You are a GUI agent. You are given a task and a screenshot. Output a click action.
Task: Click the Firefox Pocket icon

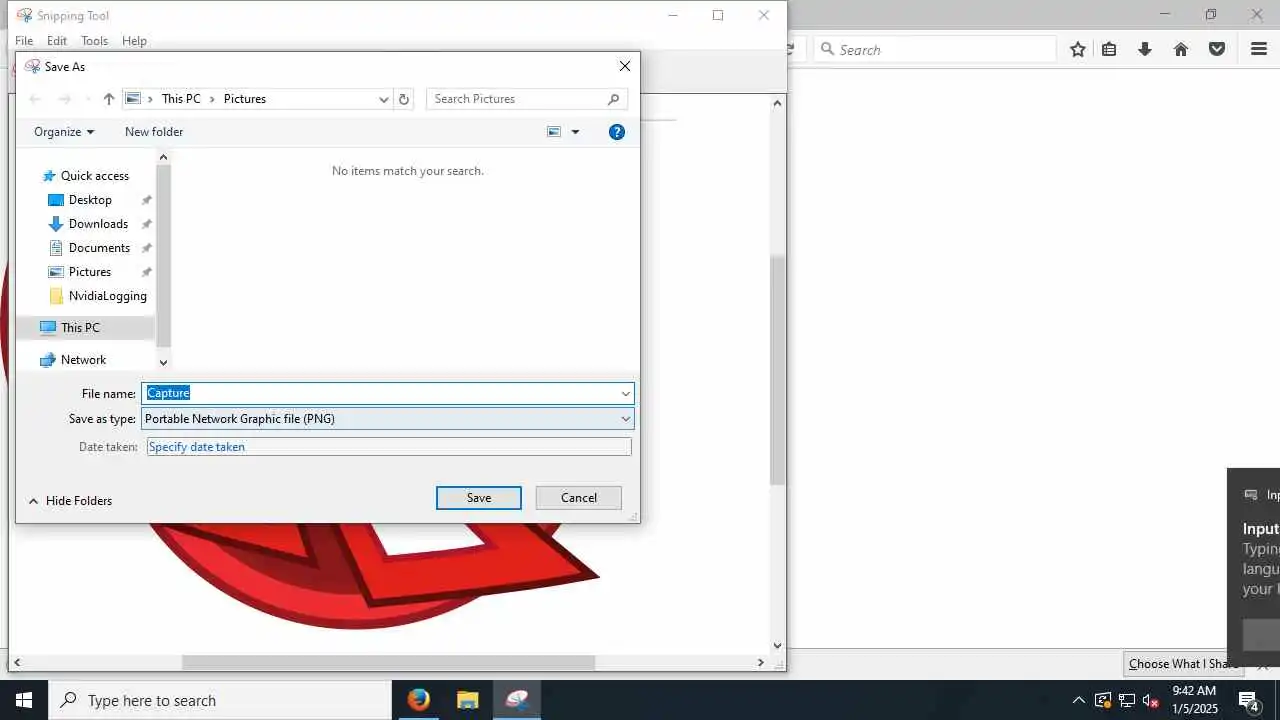click(x=1217, y=49)
